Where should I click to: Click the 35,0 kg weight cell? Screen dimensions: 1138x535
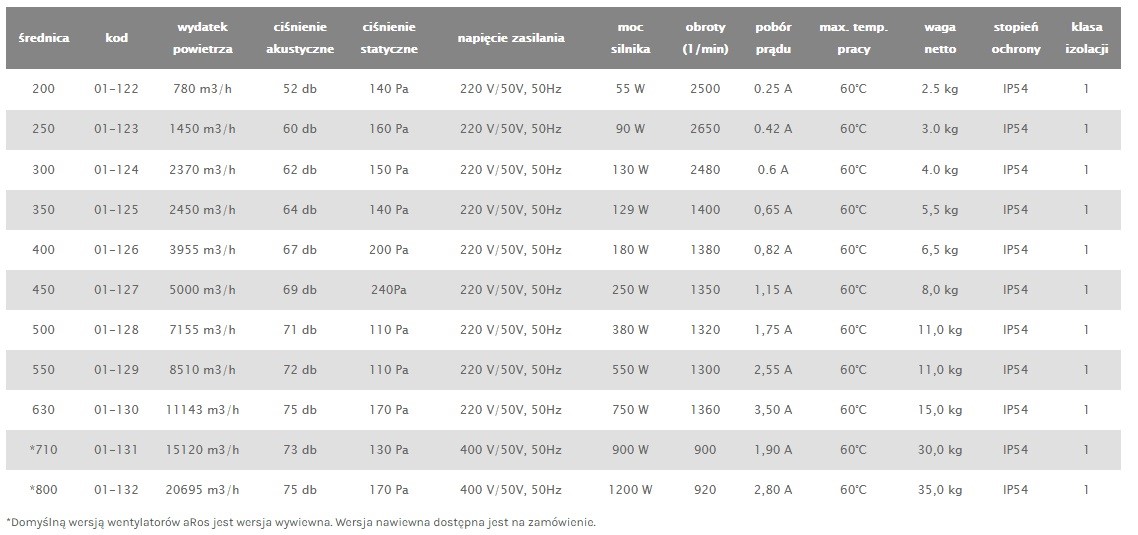940,490
